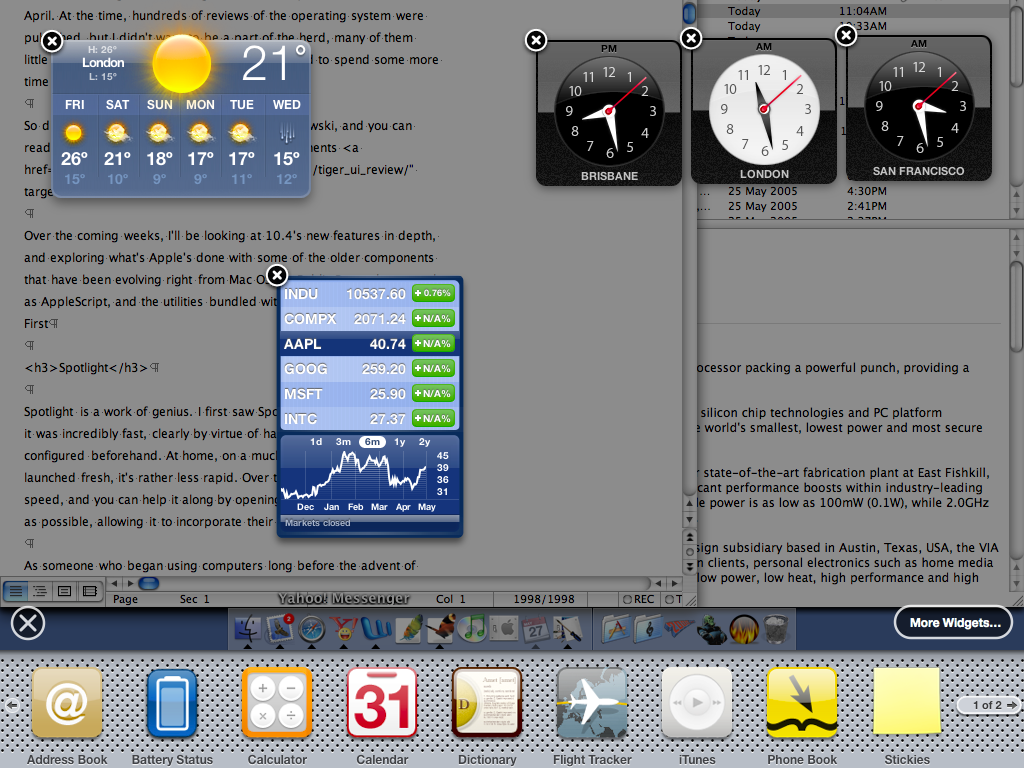Viewport: 1024px width, 768px height.
Task: Add the Calendar widget
Action: coord(382,703)
